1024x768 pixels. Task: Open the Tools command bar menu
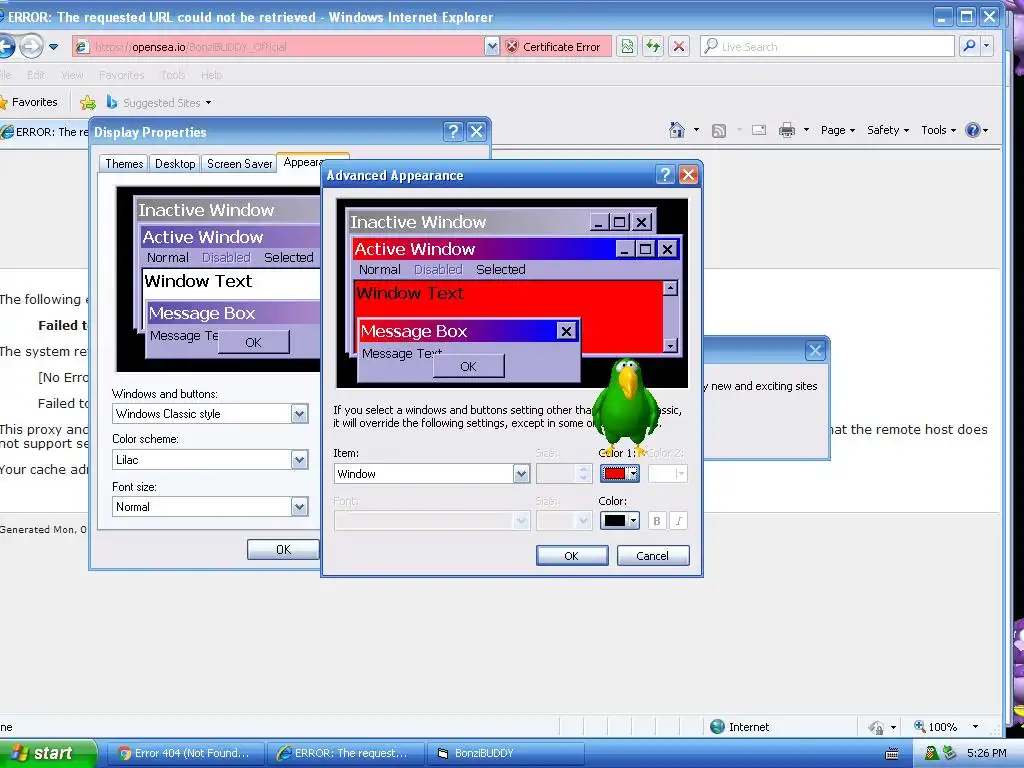click(938, 130)
